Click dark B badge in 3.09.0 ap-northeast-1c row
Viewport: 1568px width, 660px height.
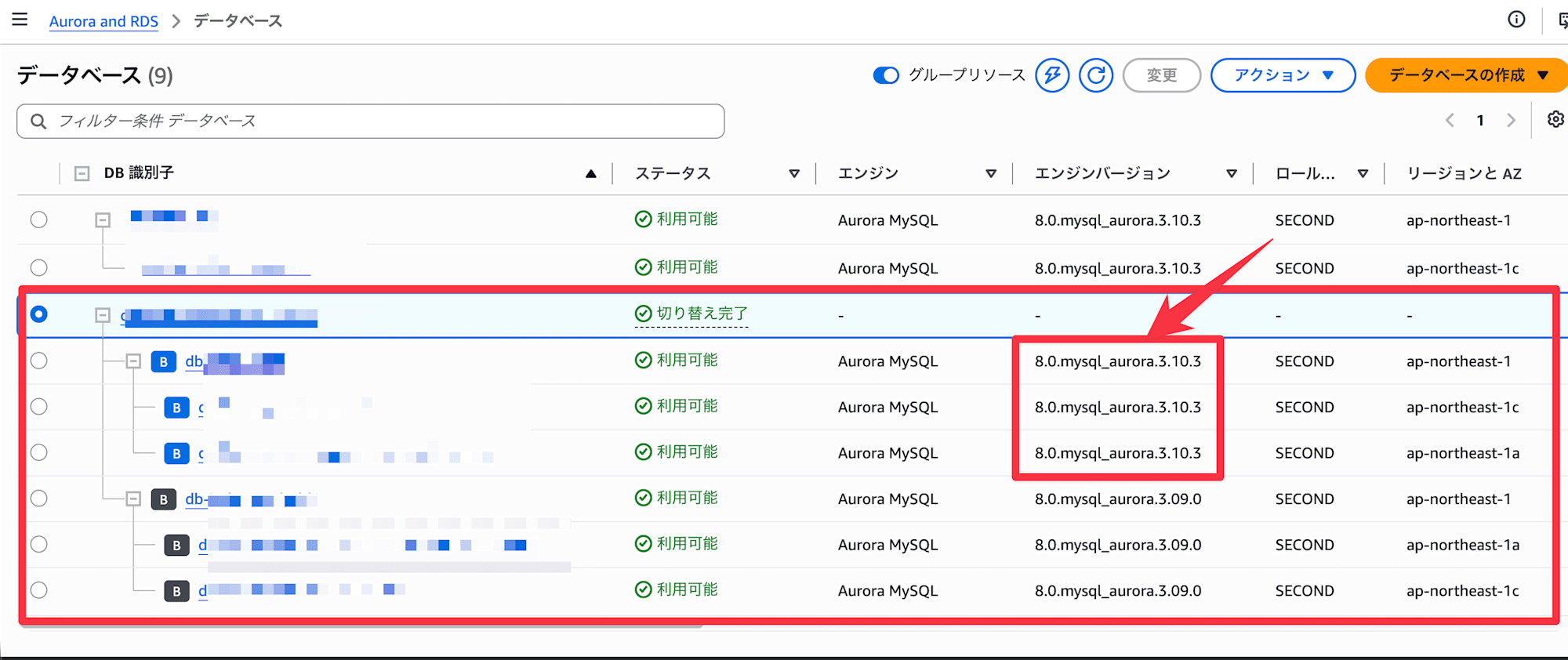coord(176,591)
